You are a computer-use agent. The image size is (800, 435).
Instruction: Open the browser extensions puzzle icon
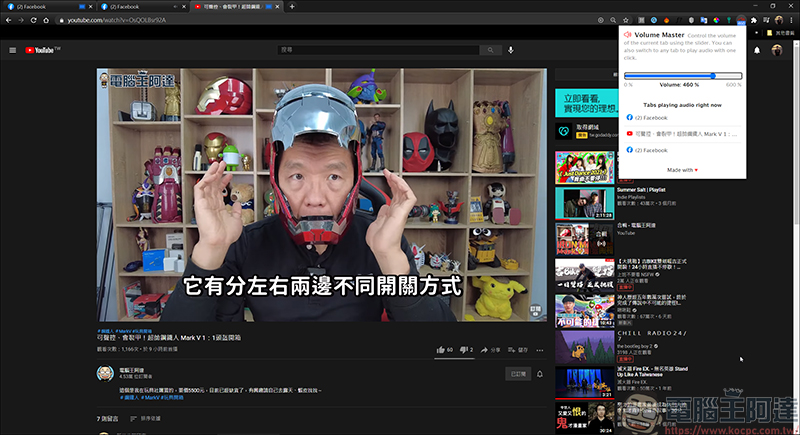(754, 20)
